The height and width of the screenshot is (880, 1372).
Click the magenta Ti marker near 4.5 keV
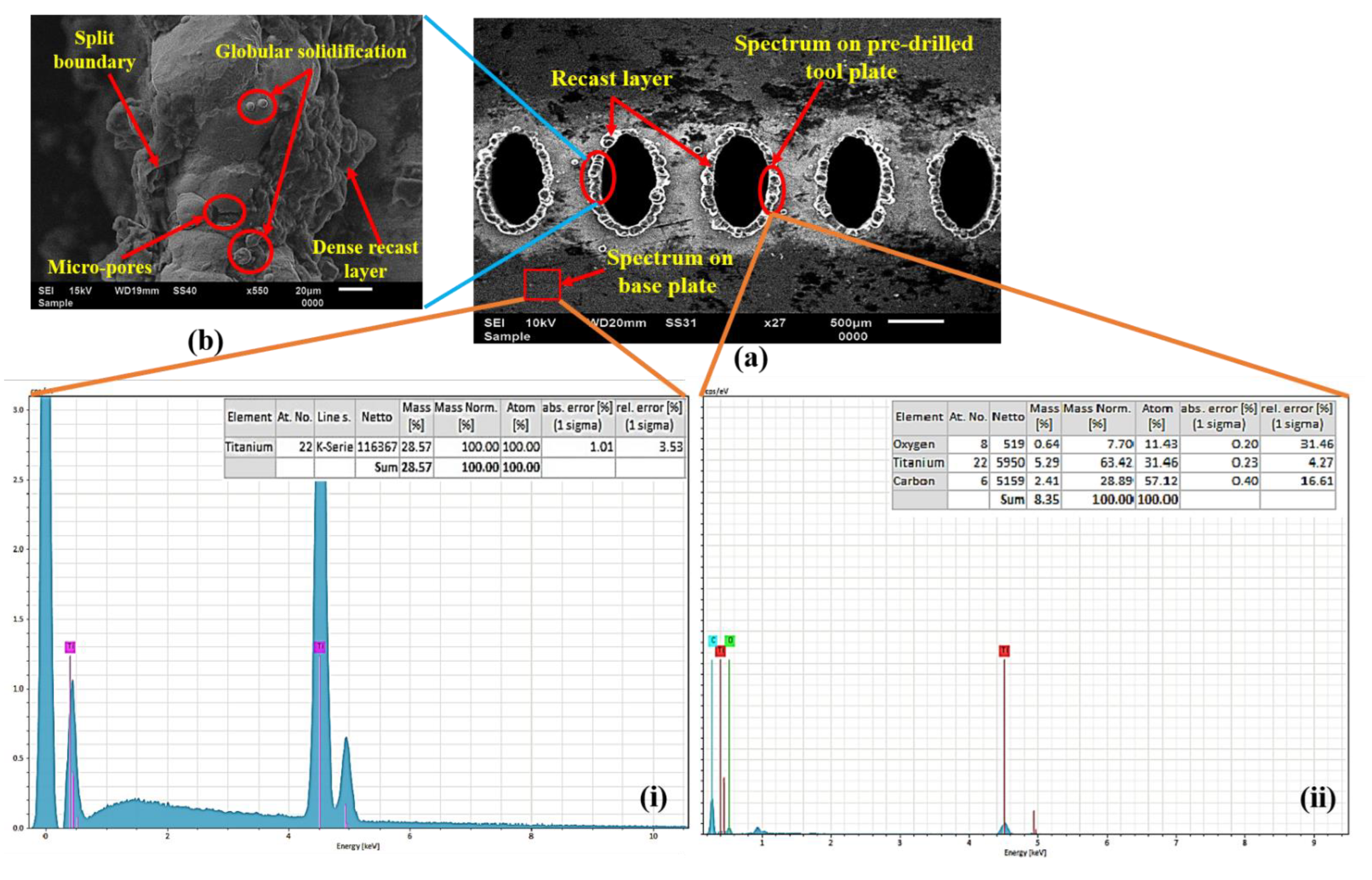319,647
